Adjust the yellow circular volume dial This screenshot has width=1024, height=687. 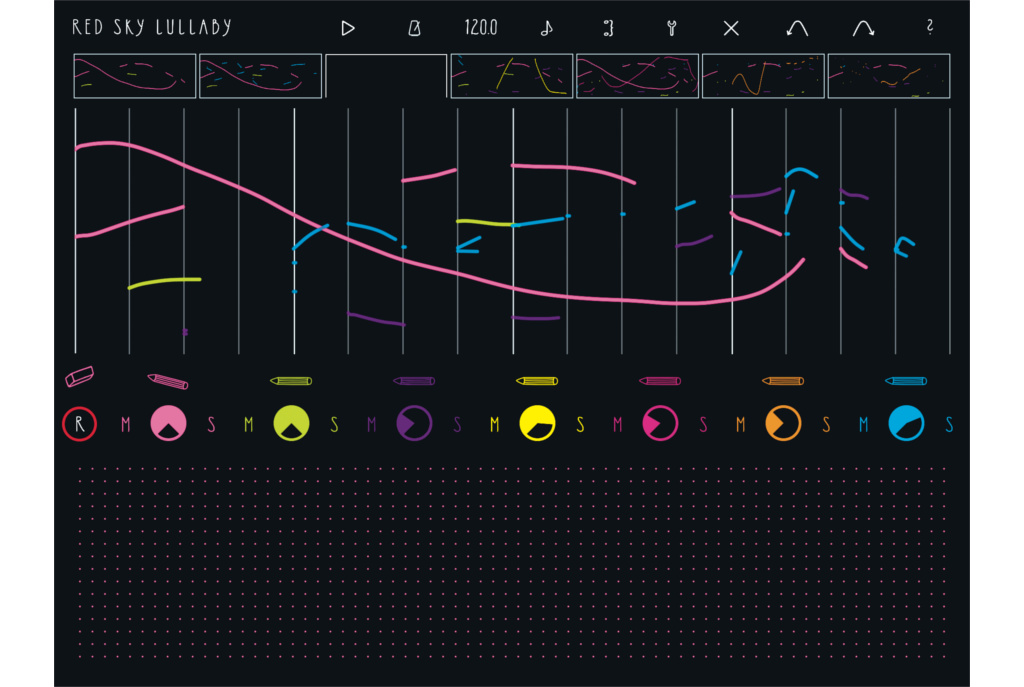(x=537, y=424)
